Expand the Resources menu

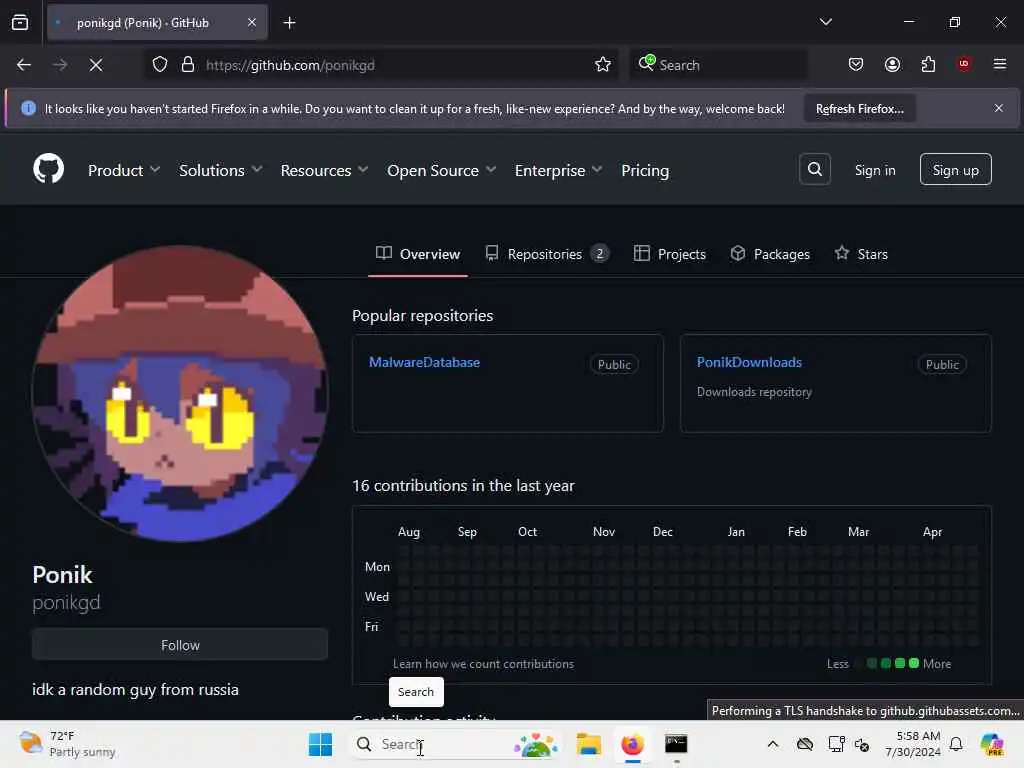pyautogui.click(x=325, y=170)
